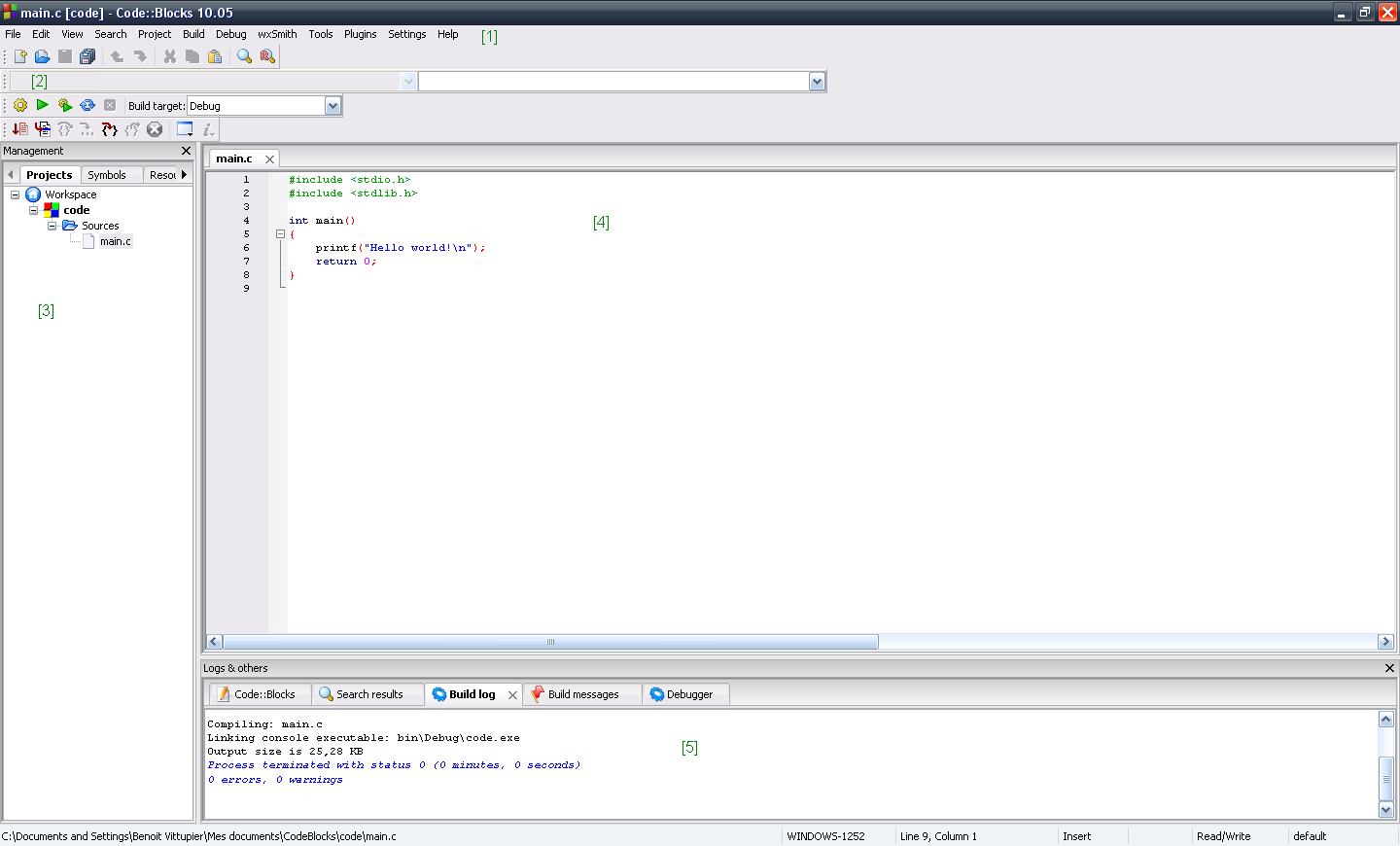The image size is (1400, 846).
Task: Start debugging with Debug/Continue icon
Action: (19, 129)
